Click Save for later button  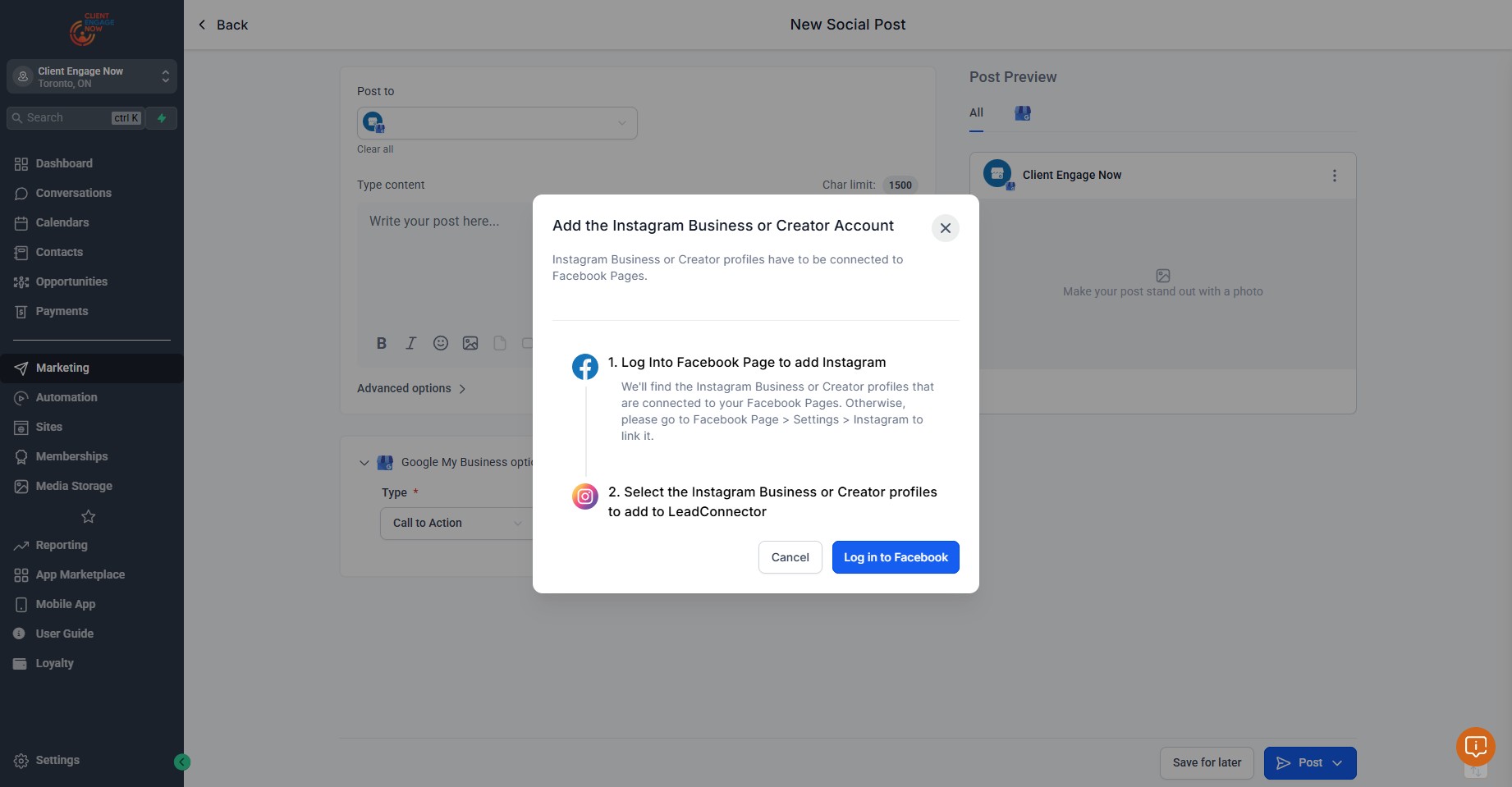coord(1207,763)
